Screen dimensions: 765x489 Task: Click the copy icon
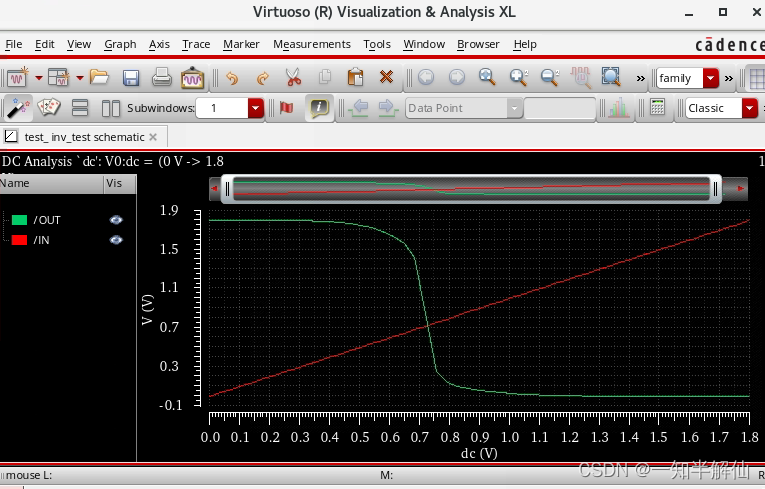324,77
